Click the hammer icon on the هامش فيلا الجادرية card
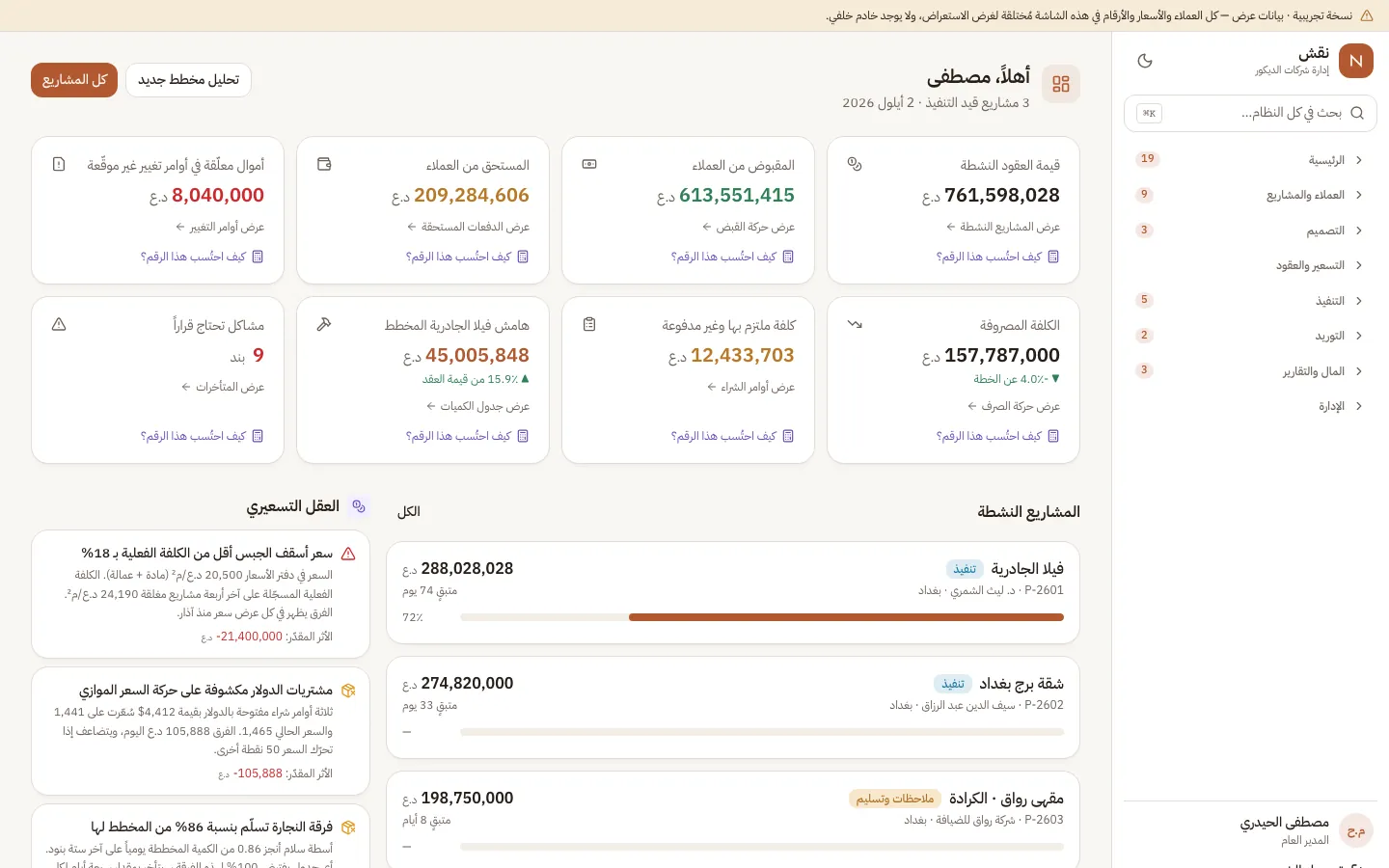Screen dimensions: 1389x868 tap(324, 324)
